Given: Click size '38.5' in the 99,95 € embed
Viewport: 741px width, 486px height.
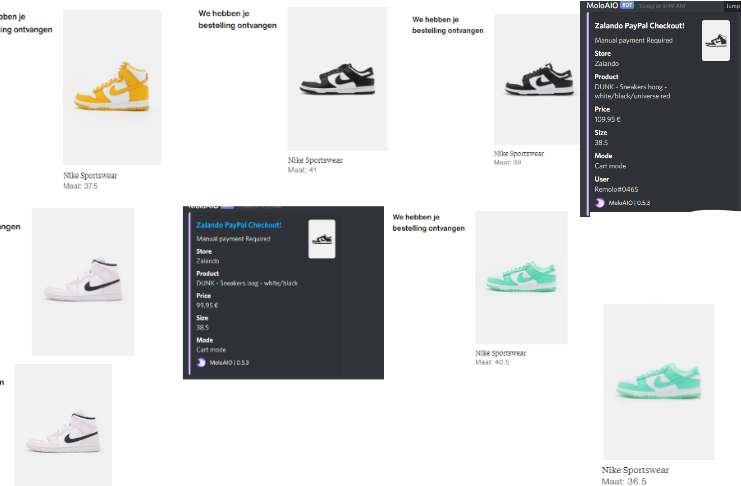Looking at the screenshot, I should coord(202,328).
